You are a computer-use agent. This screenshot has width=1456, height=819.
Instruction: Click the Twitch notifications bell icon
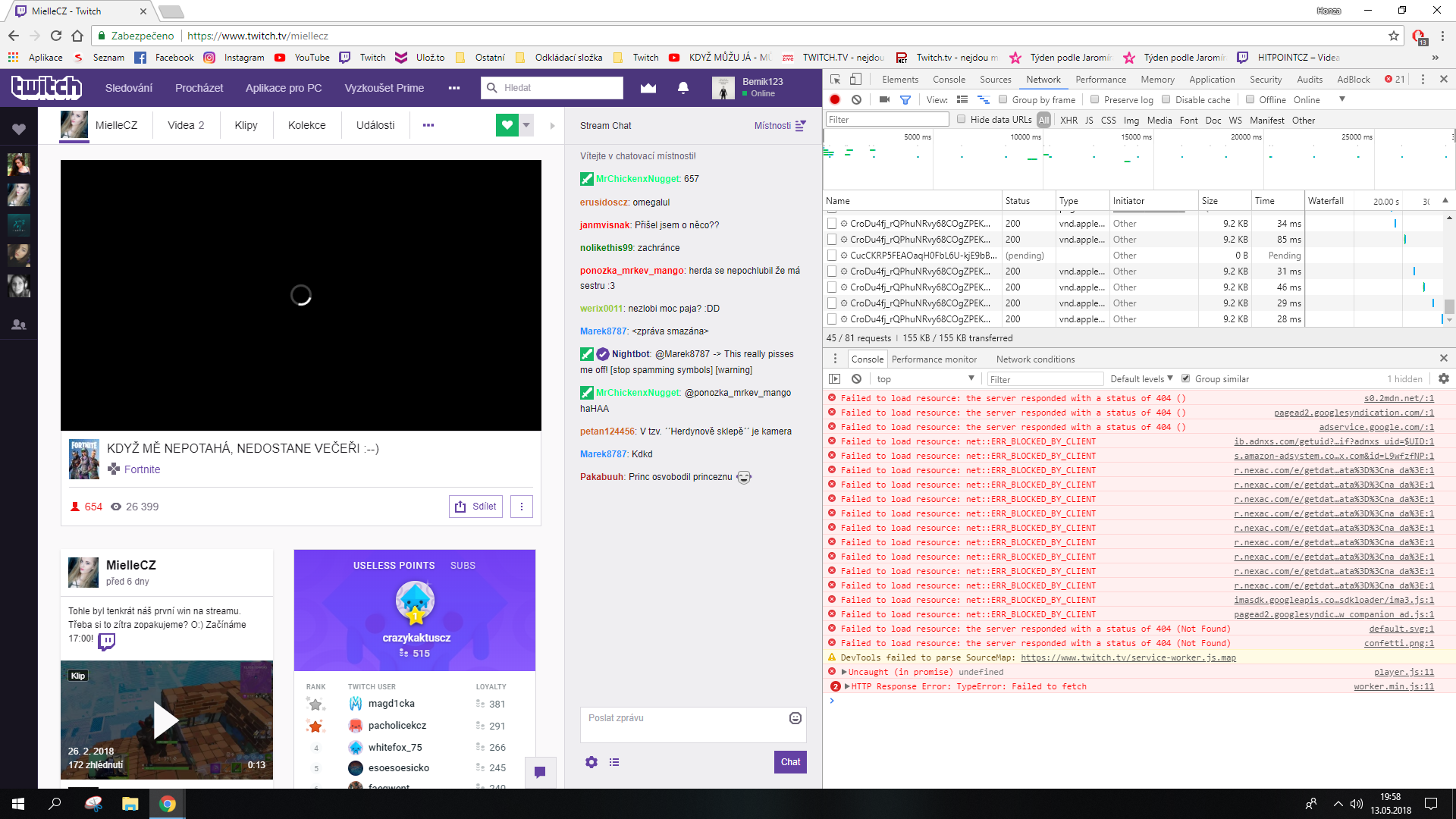[x=682, y=88]
